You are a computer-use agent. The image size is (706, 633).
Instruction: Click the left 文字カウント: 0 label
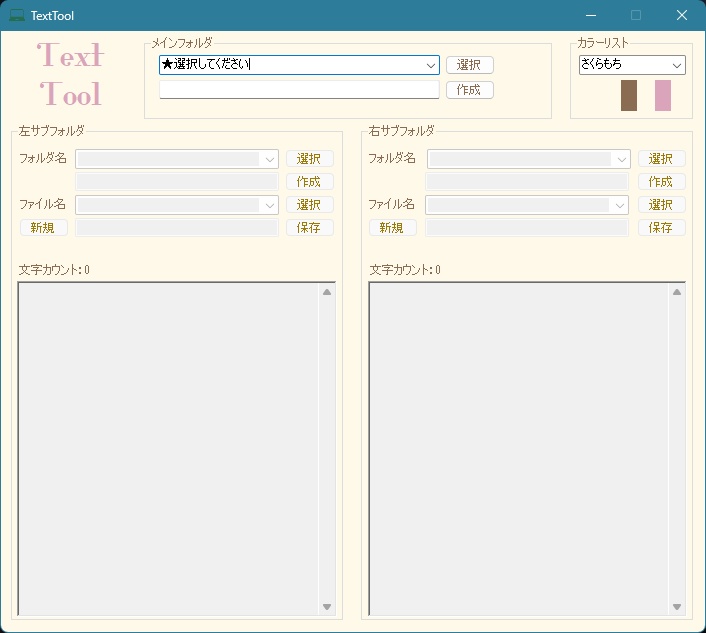coord(54,270)
